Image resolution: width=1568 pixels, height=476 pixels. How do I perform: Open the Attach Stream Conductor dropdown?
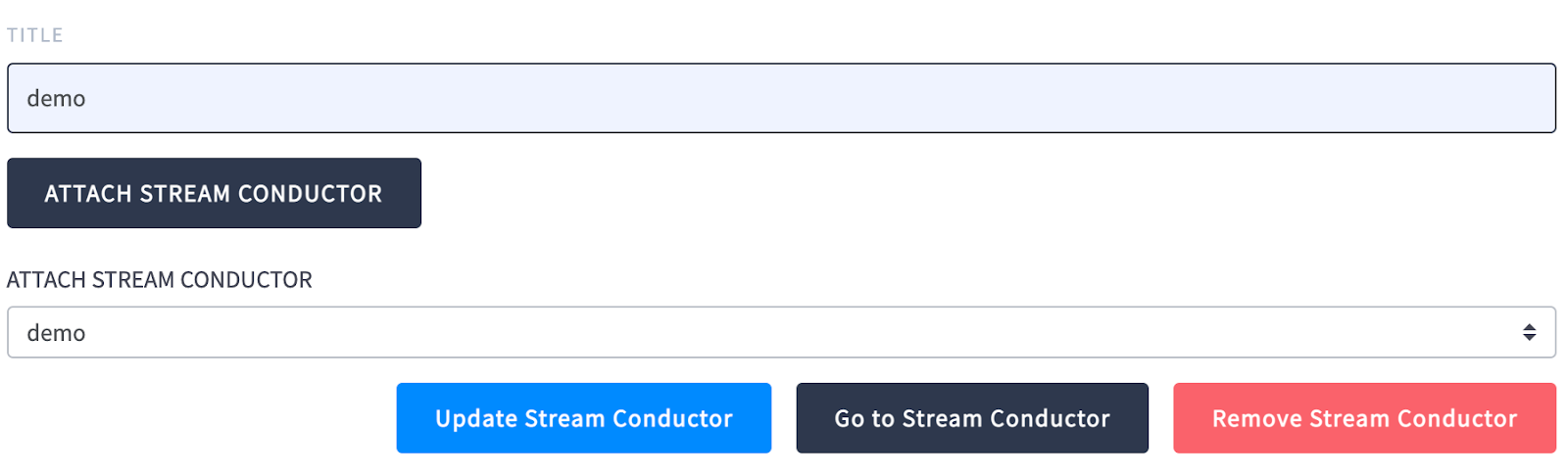(781, 332)
